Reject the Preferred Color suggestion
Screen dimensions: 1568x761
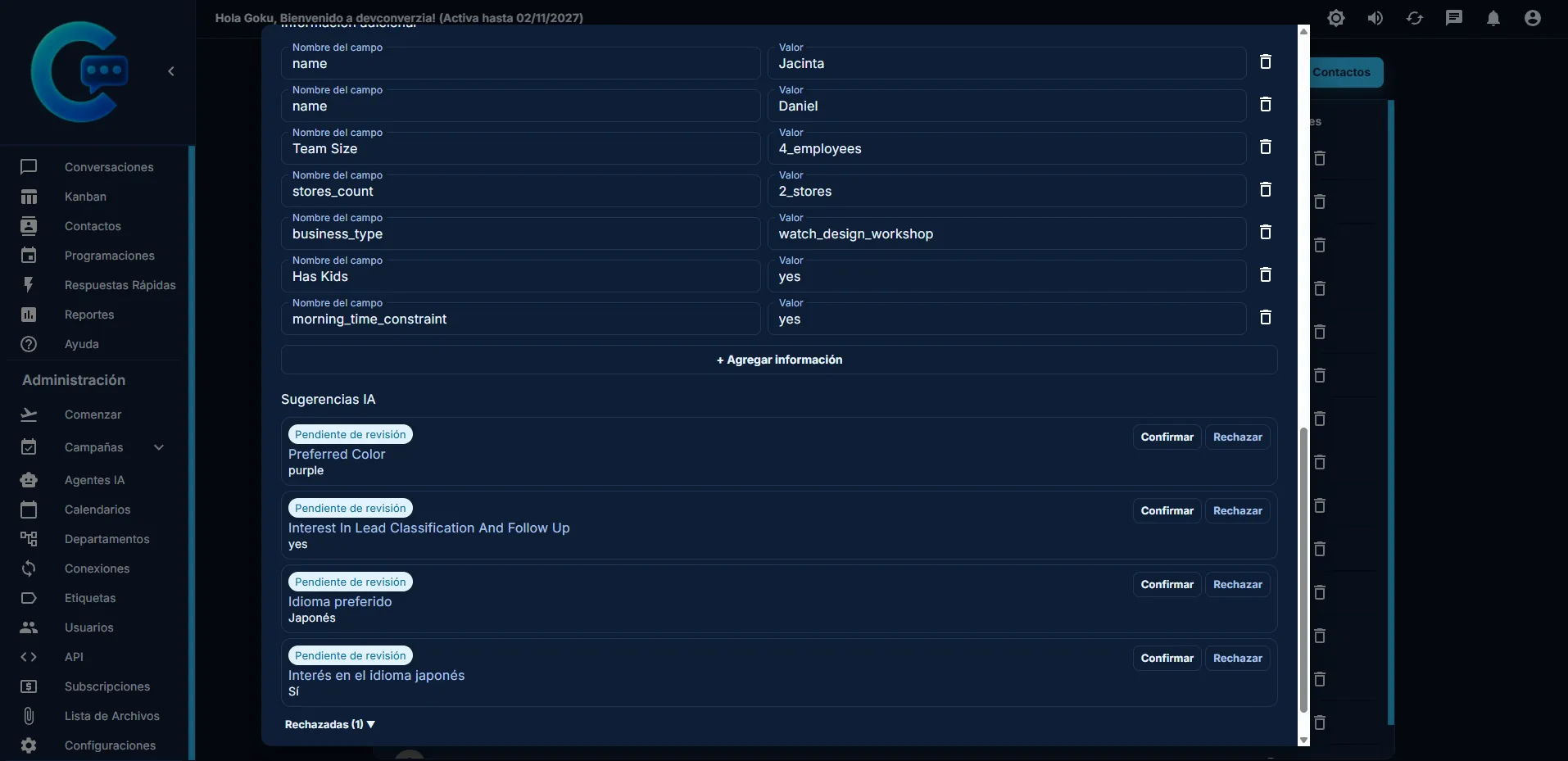pyautogui.click(x=1237, y=437)
